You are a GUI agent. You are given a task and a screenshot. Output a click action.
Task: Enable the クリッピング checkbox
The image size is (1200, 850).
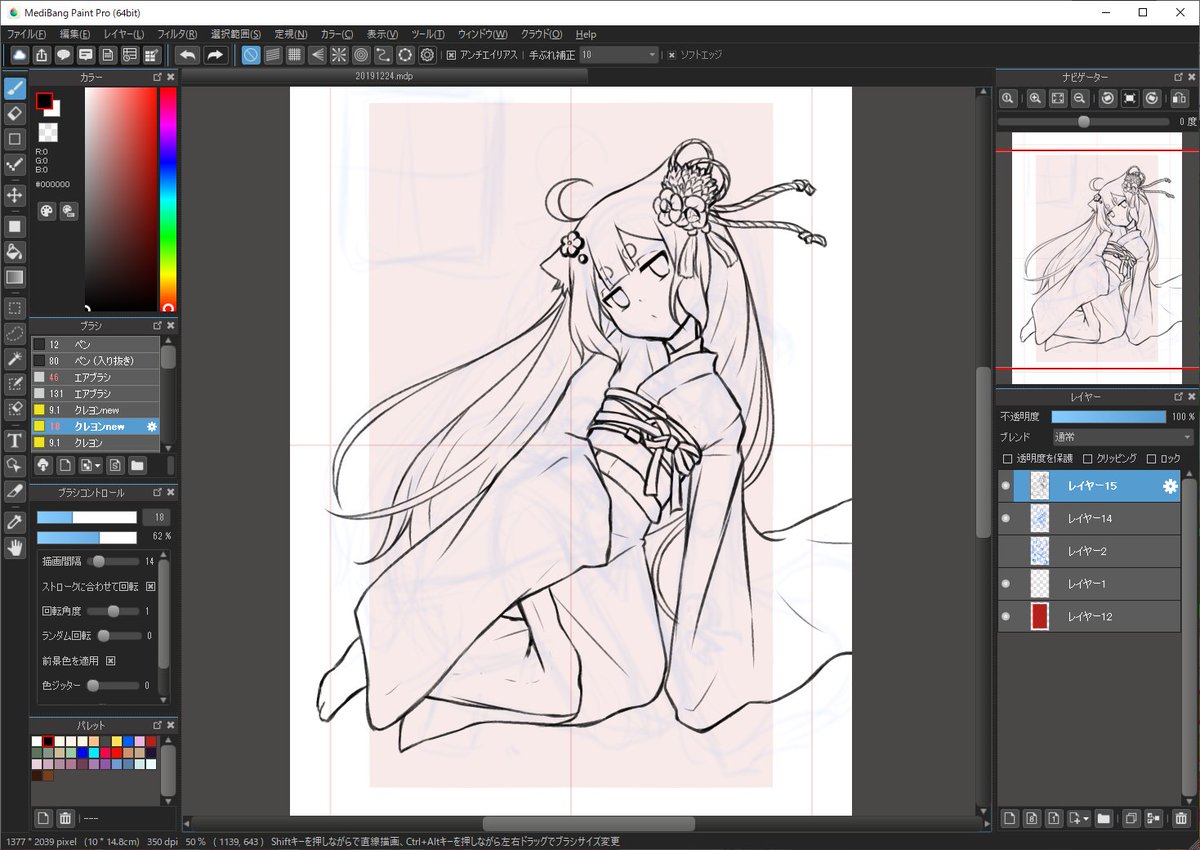[x=1089, y=458]
